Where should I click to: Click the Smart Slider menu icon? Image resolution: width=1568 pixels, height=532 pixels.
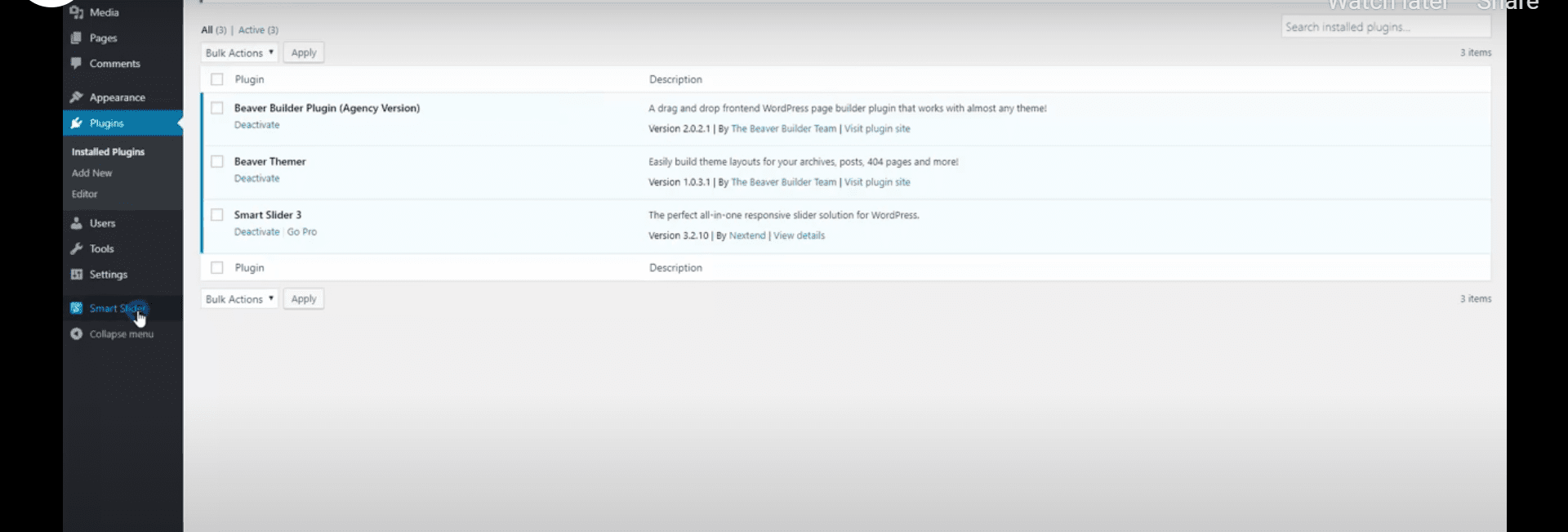pyautogui.click(x=77, y=308)
